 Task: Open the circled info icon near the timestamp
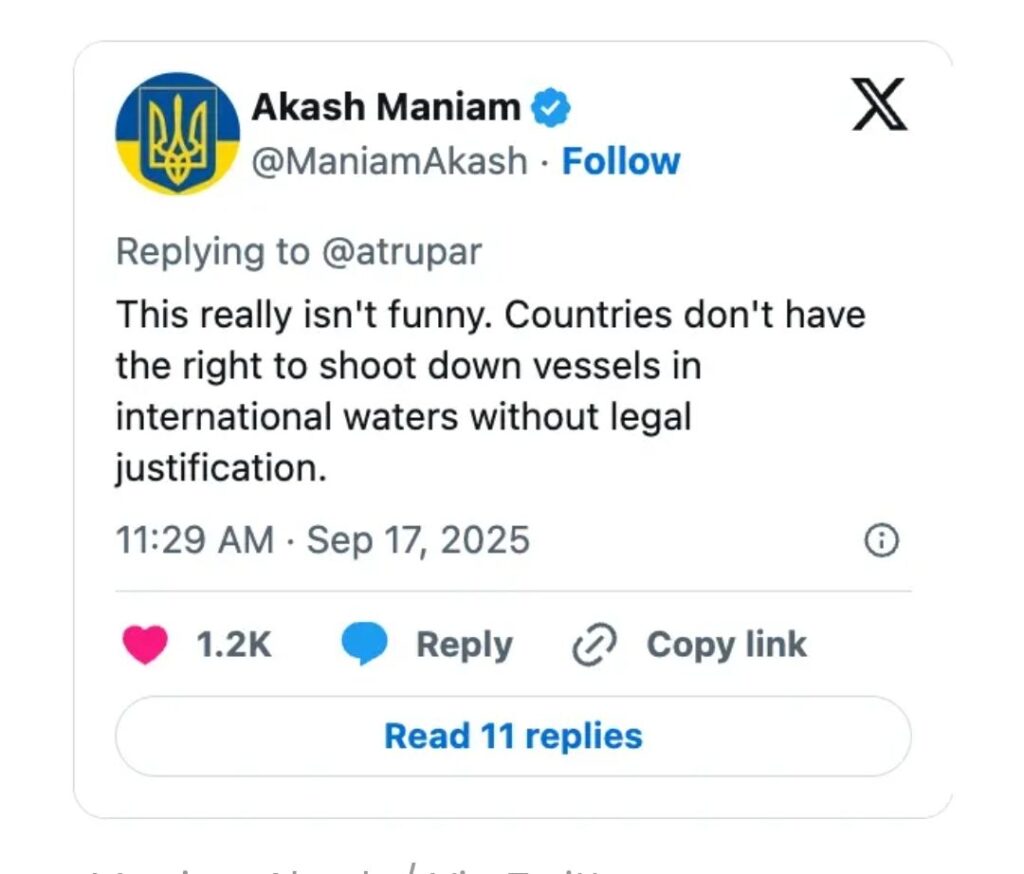pos(882,540)
